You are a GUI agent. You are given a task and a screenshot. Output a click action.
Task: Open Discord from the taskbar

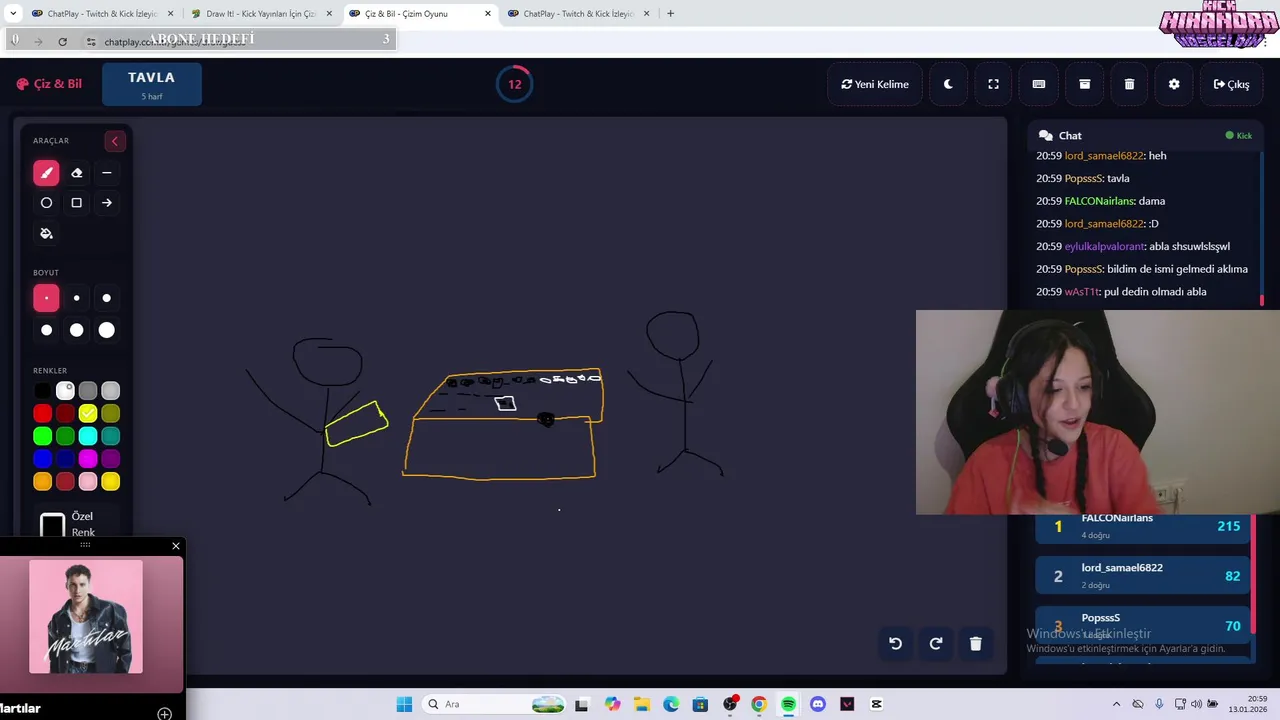(x=818, y=704)
